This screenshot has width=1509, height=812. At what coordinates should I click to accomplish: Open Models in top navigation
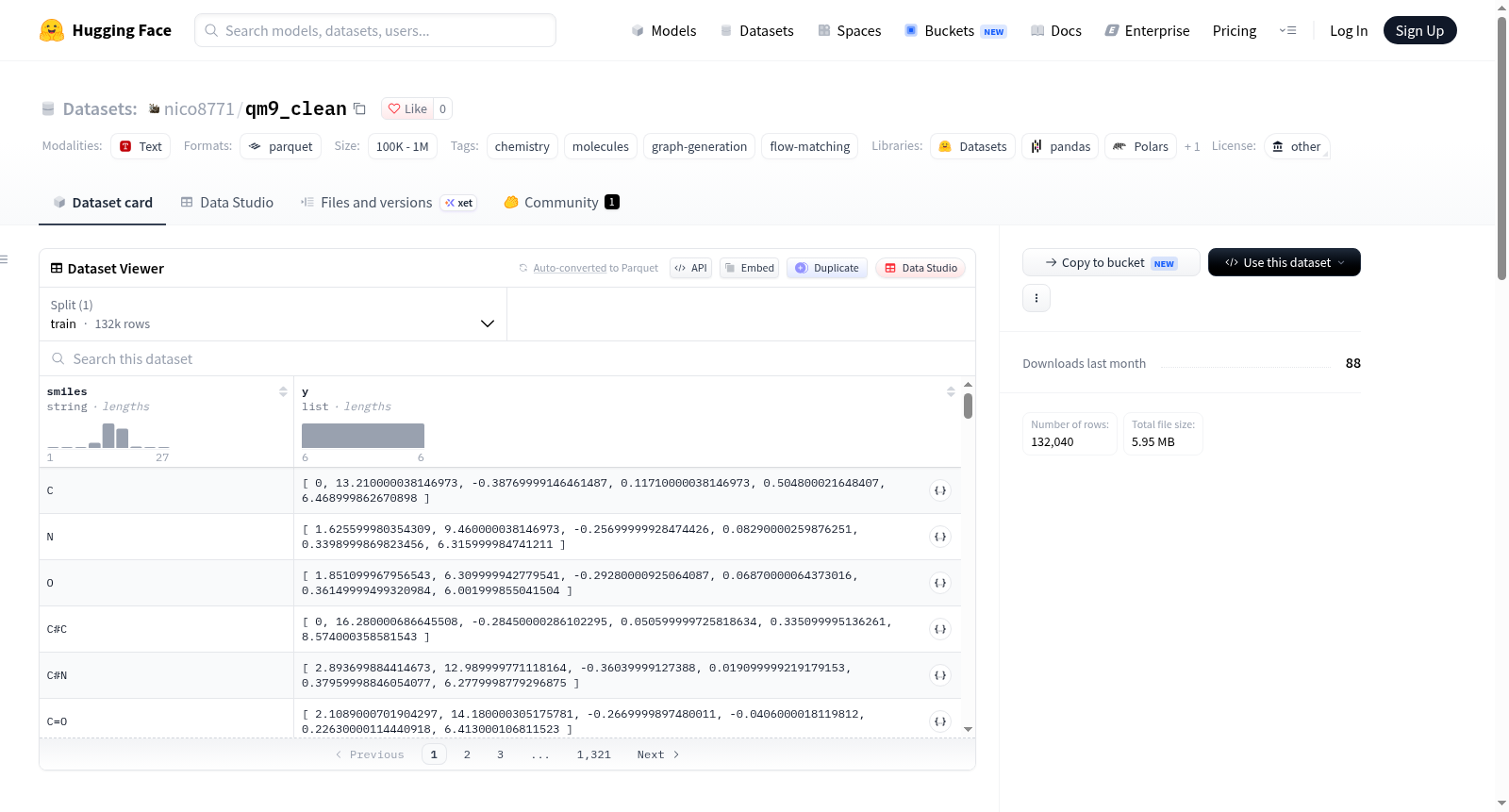[664, 30]
